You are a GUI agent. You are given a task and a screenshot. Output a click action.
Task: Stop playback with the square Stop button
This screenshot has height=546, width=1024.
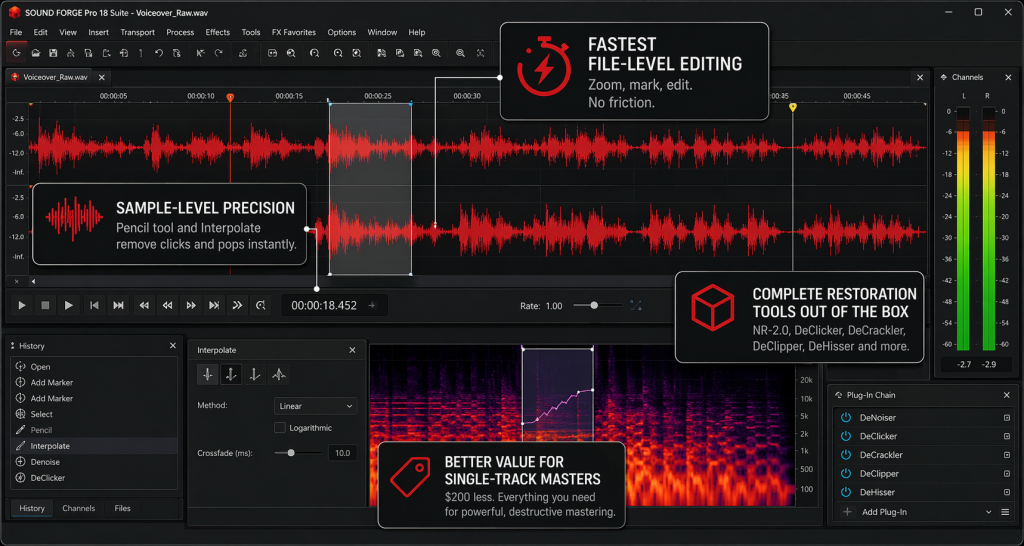pos(45,305)
